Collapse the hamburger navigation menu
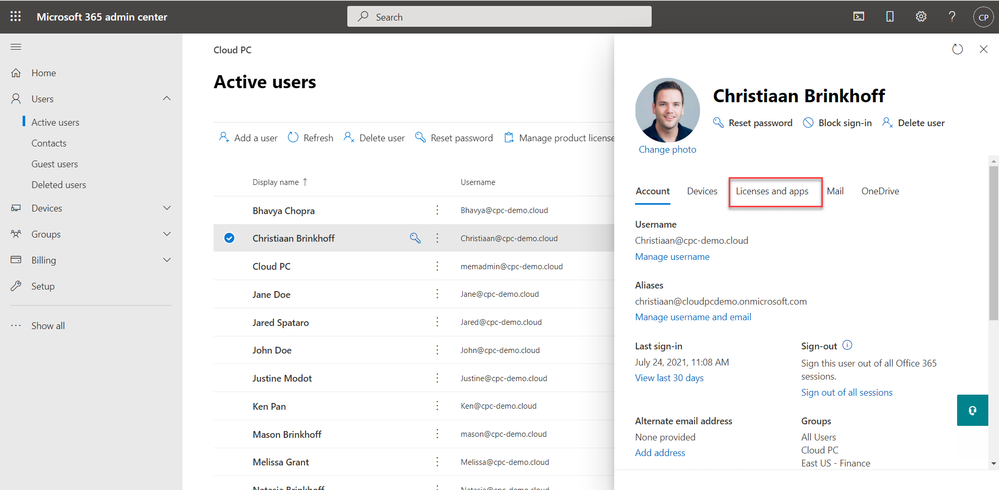The height and width of the screenshot is (490, 999). click(x=15, y=47)
